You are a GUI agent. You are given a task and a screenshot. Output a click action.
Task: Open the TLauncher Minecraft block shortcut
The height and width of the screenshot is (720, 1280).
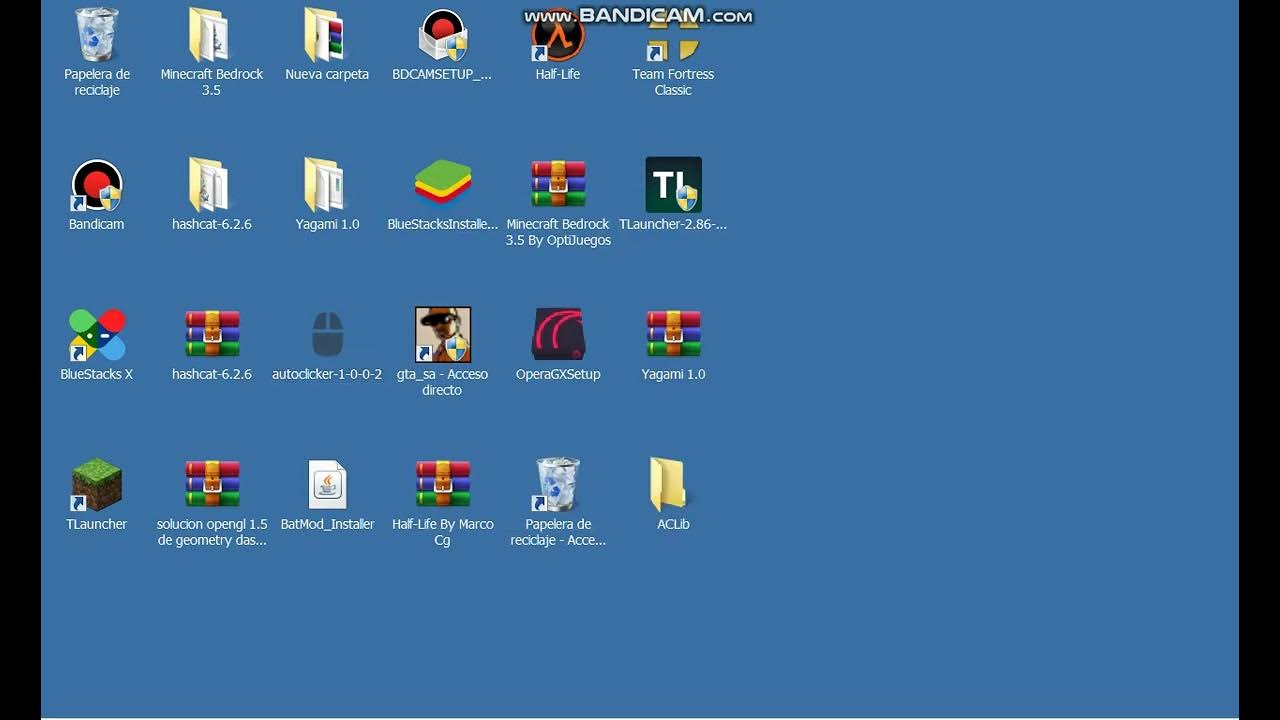(x=97, y=485)
